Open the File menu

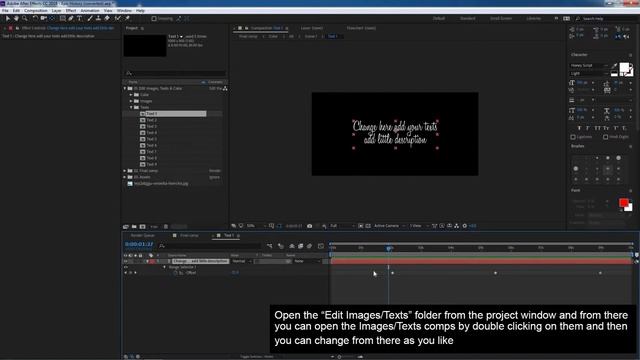(5, 11)
